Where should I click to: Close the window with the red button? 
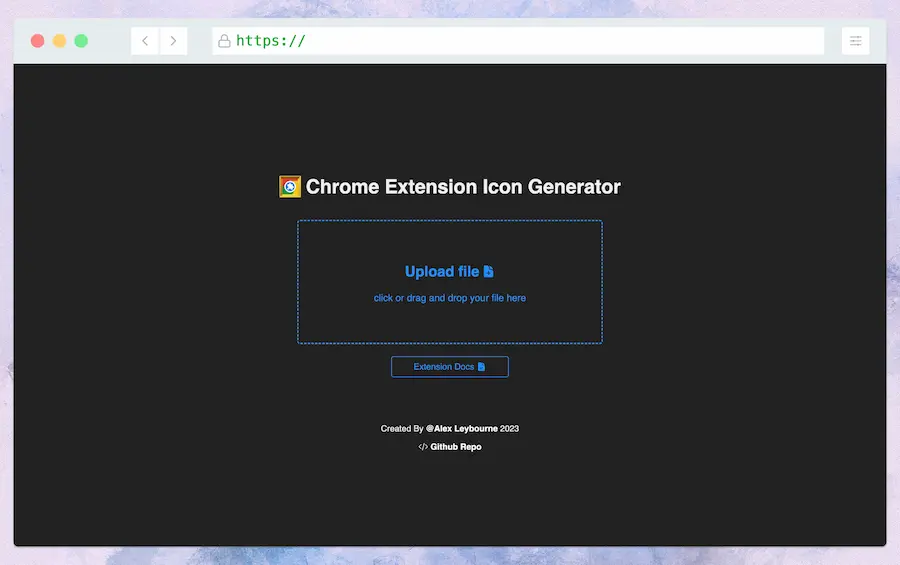click(38, 41)
